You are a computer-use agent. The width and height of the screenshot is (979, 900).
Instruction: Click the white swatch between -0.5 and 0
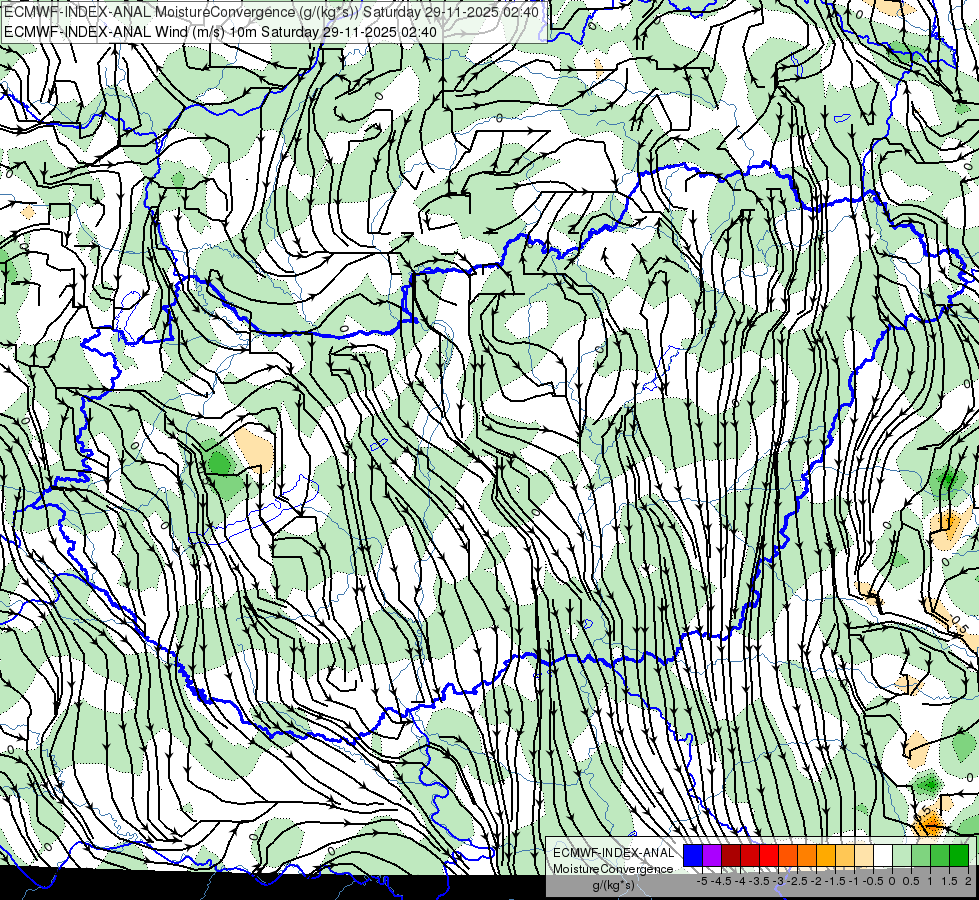point(883,856)
